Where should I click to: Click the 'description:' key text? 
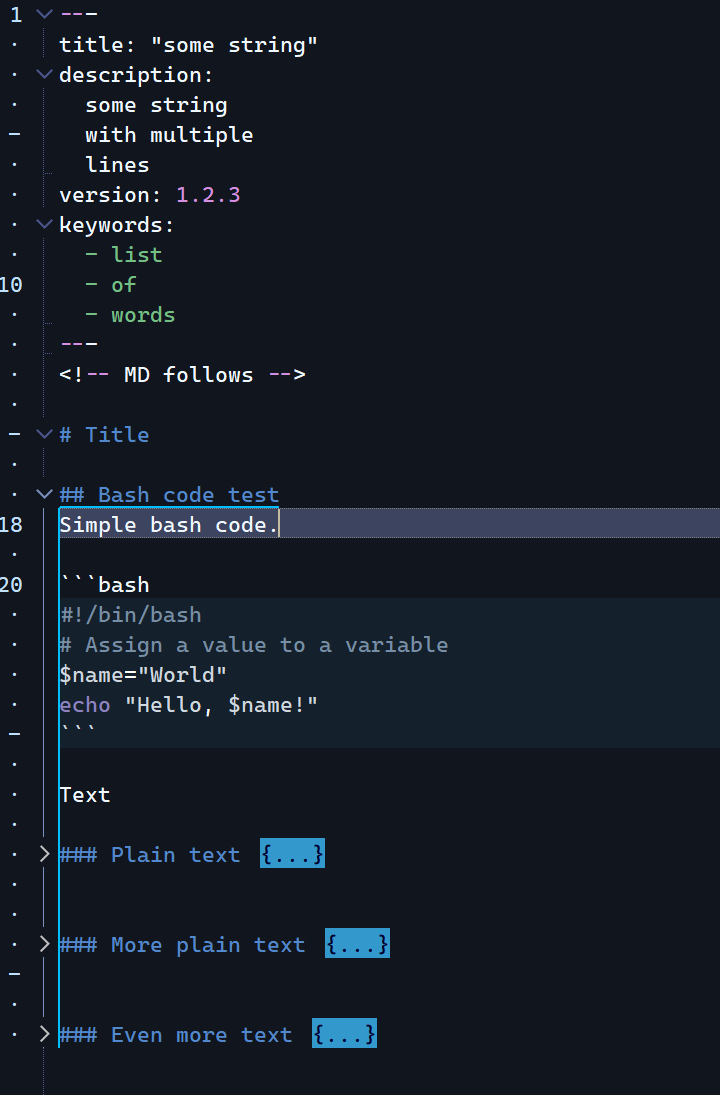135,75
